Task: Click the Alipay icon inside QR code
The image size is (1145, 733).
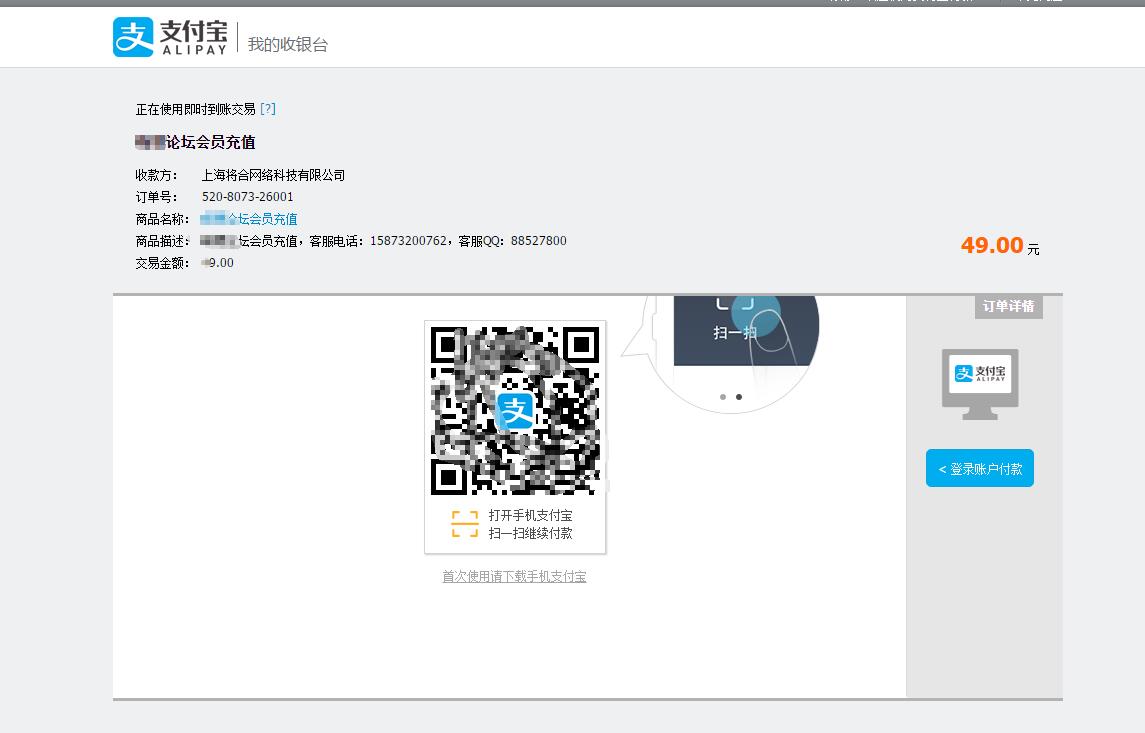Action: point(515,411)
